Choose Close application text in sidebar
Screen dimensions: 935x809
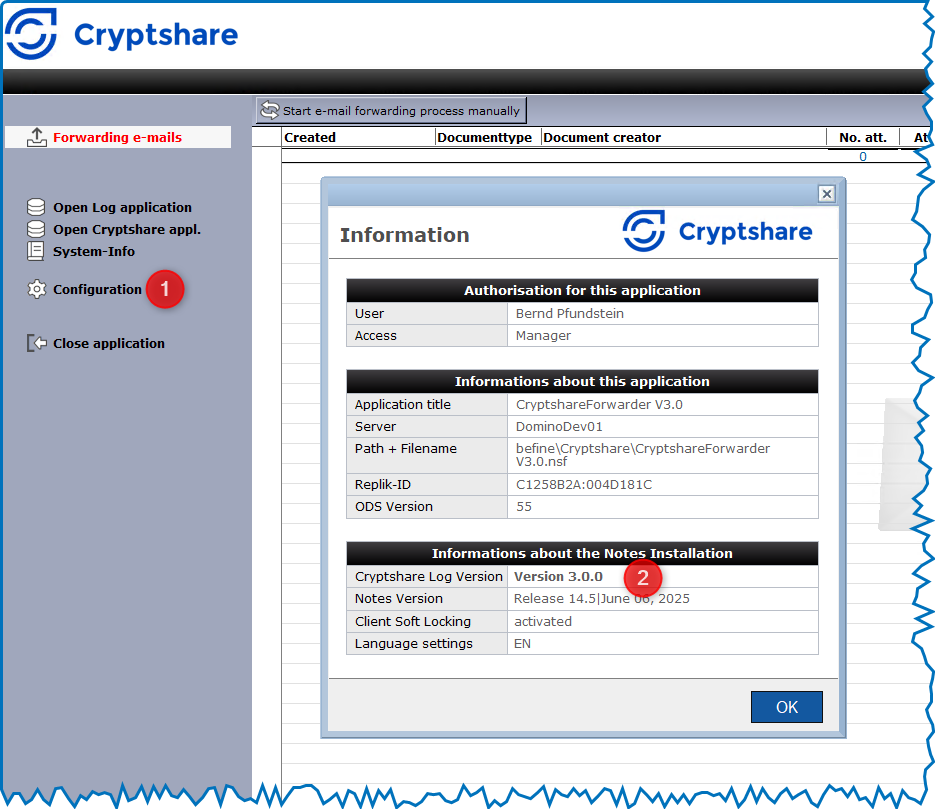109,343
